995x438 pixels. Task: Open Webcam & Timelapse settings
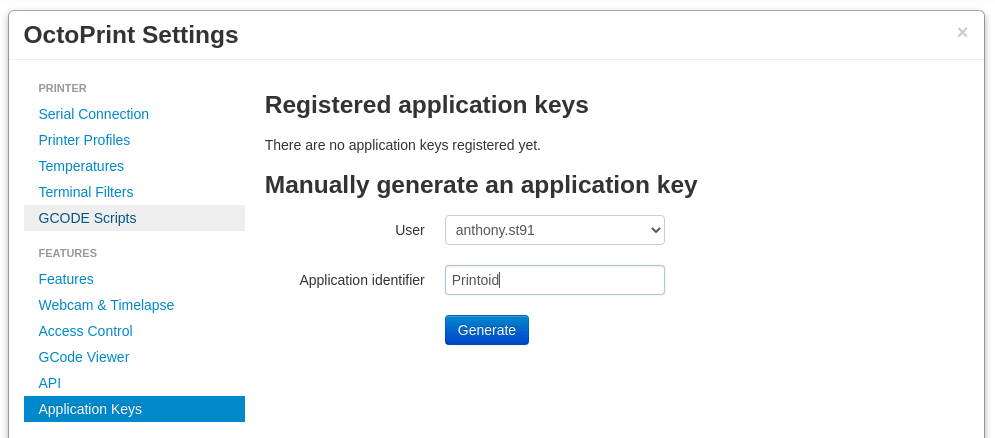[x=106, y=305]
